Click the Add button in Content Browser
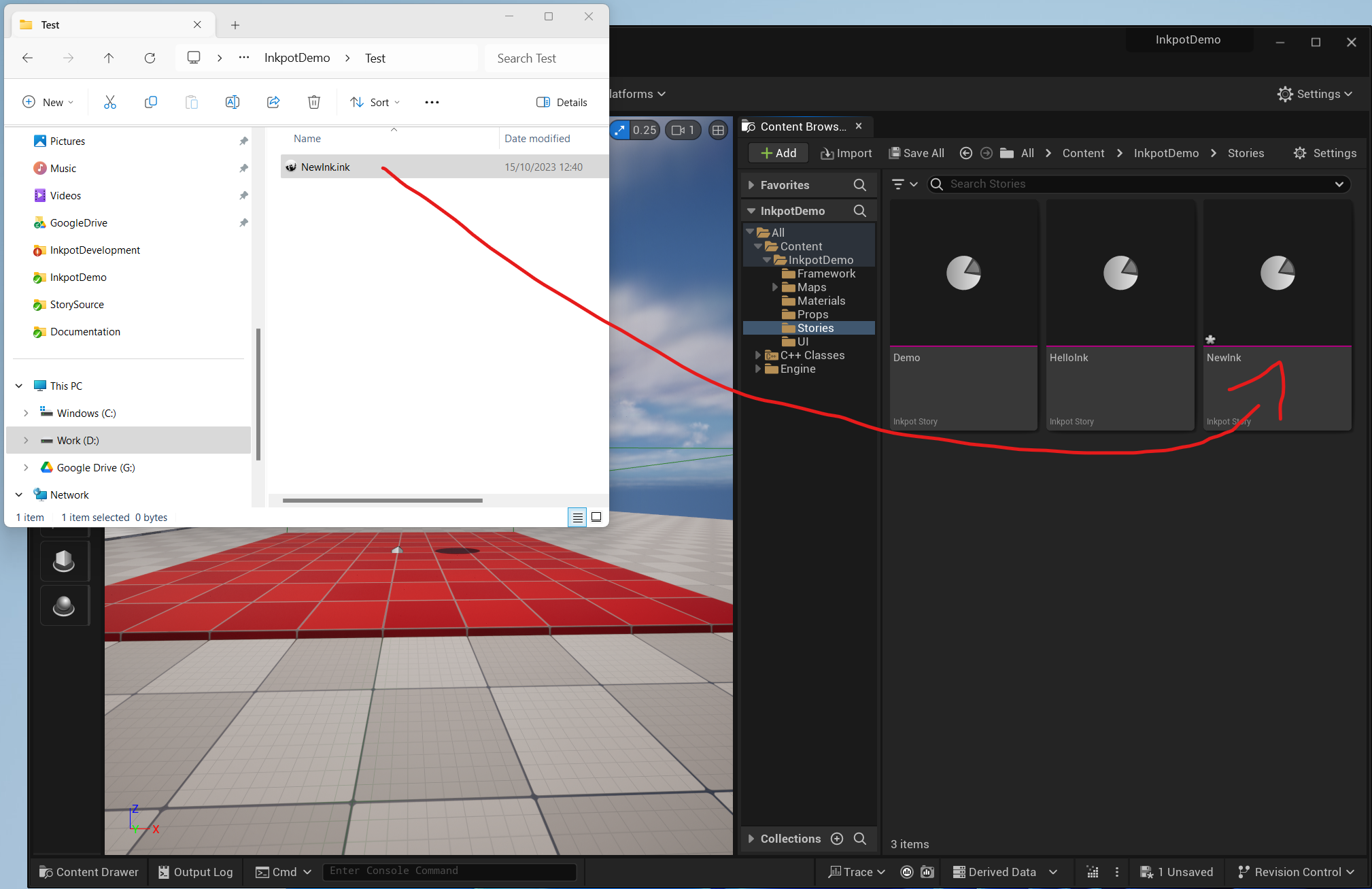Viewport: 1372px width, 889px height. coord(778,153)
